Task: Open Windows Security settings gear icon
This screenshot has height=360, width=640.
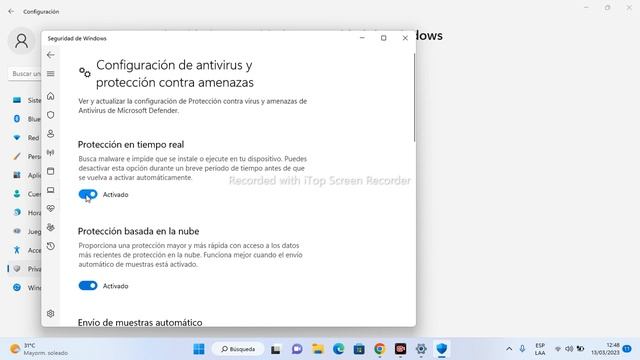Action: 51,313
